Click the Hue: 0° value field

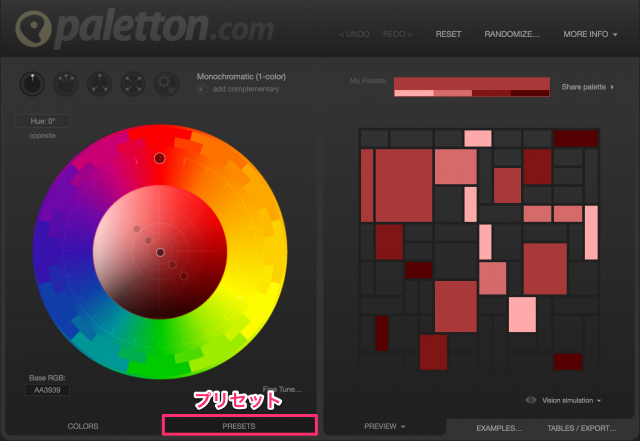click(43, 121)
